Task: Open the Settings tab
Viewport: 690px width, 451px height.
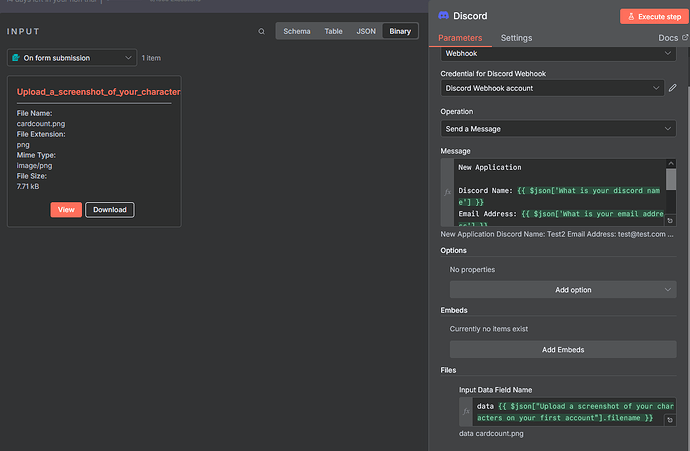Action: click(x=516, y=38)
